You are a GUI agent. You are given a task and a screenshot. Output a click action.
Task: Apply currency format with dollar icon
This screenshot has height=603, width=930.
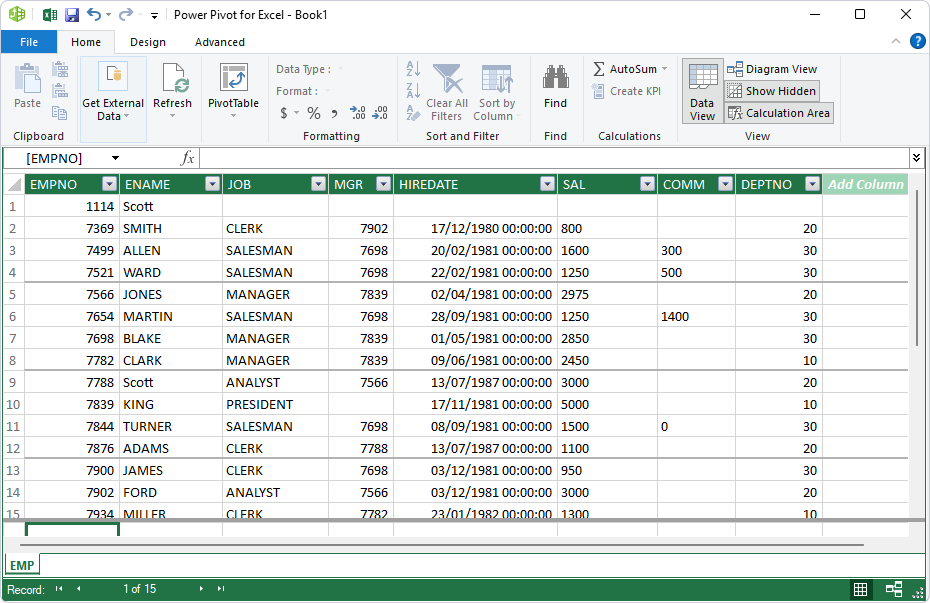point(284,113)
